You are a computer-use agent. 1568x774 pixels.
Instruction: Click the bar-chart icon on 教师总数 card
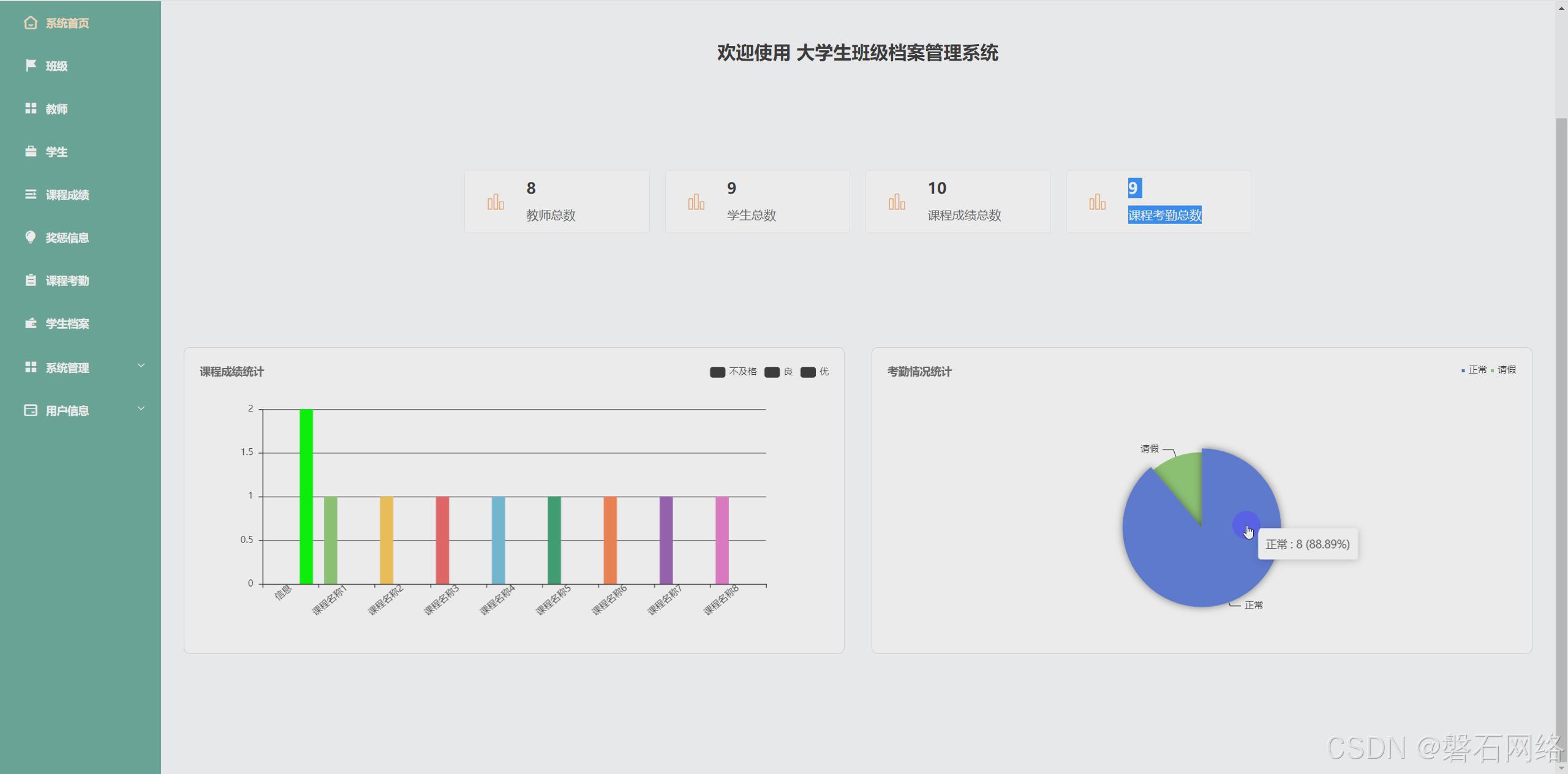pos(495,201)
